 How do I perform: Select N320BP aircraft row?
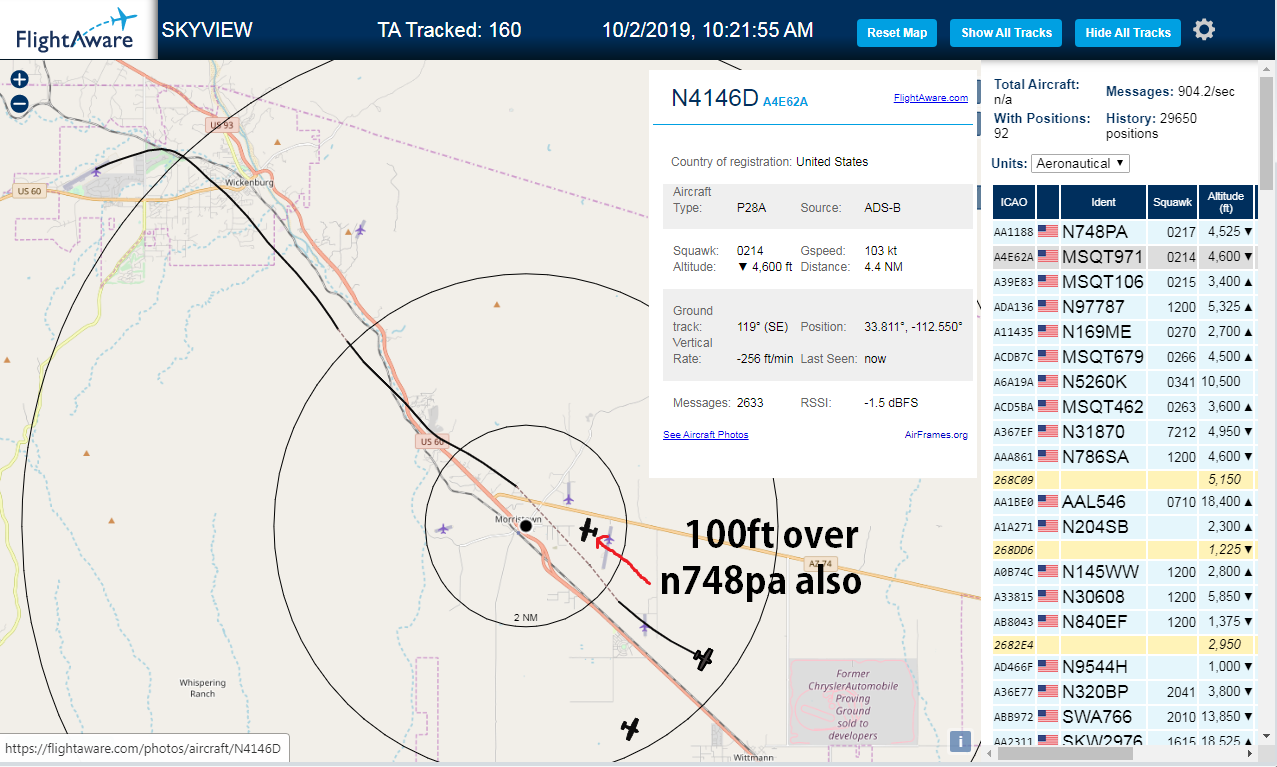tap(1124, 691)
